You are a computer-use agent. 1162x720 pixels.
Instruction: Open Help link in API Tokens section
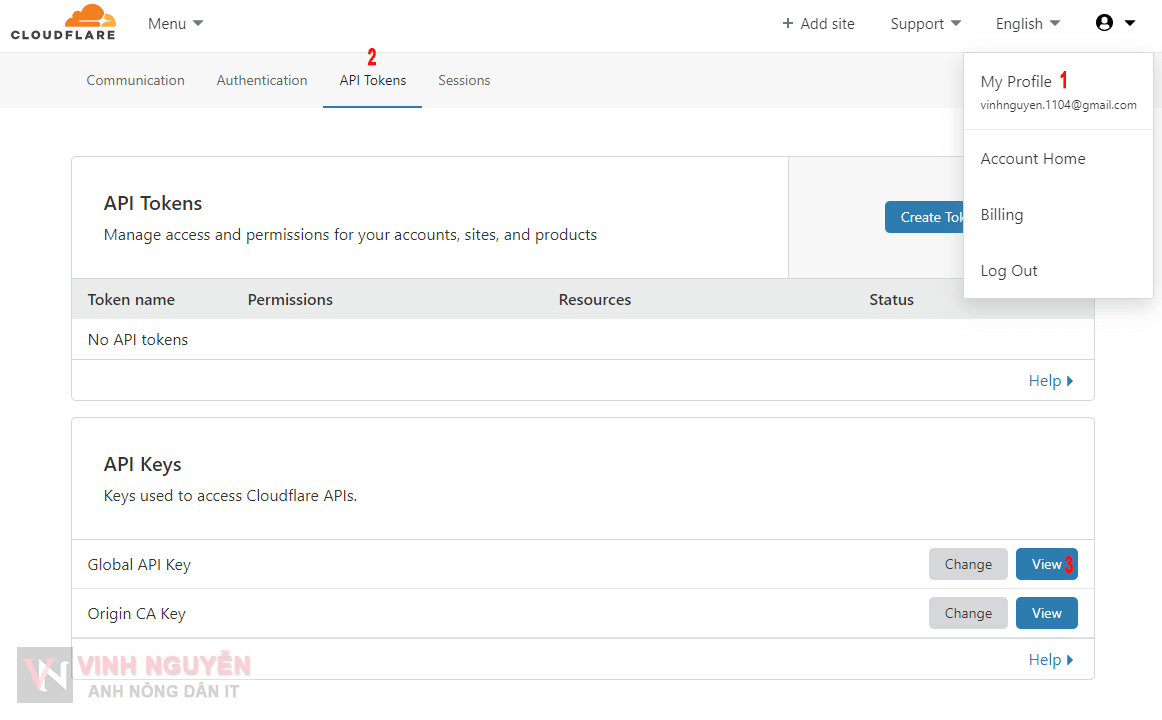pos(1051,381)
